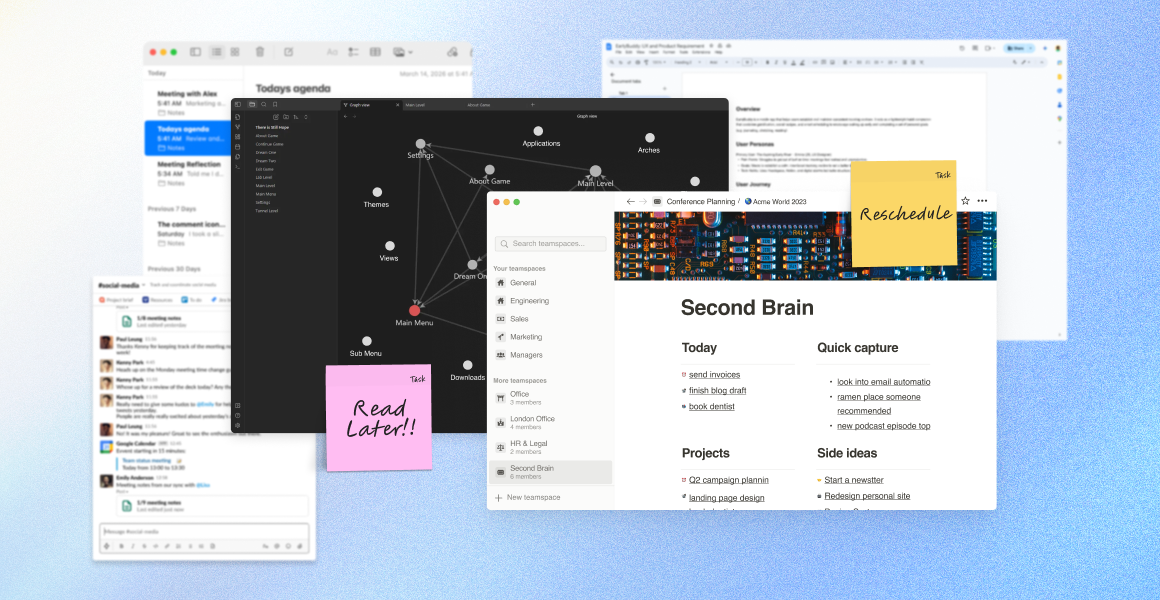
Task: Click the Share button in Google Docs
Action: pos(1016,48)
